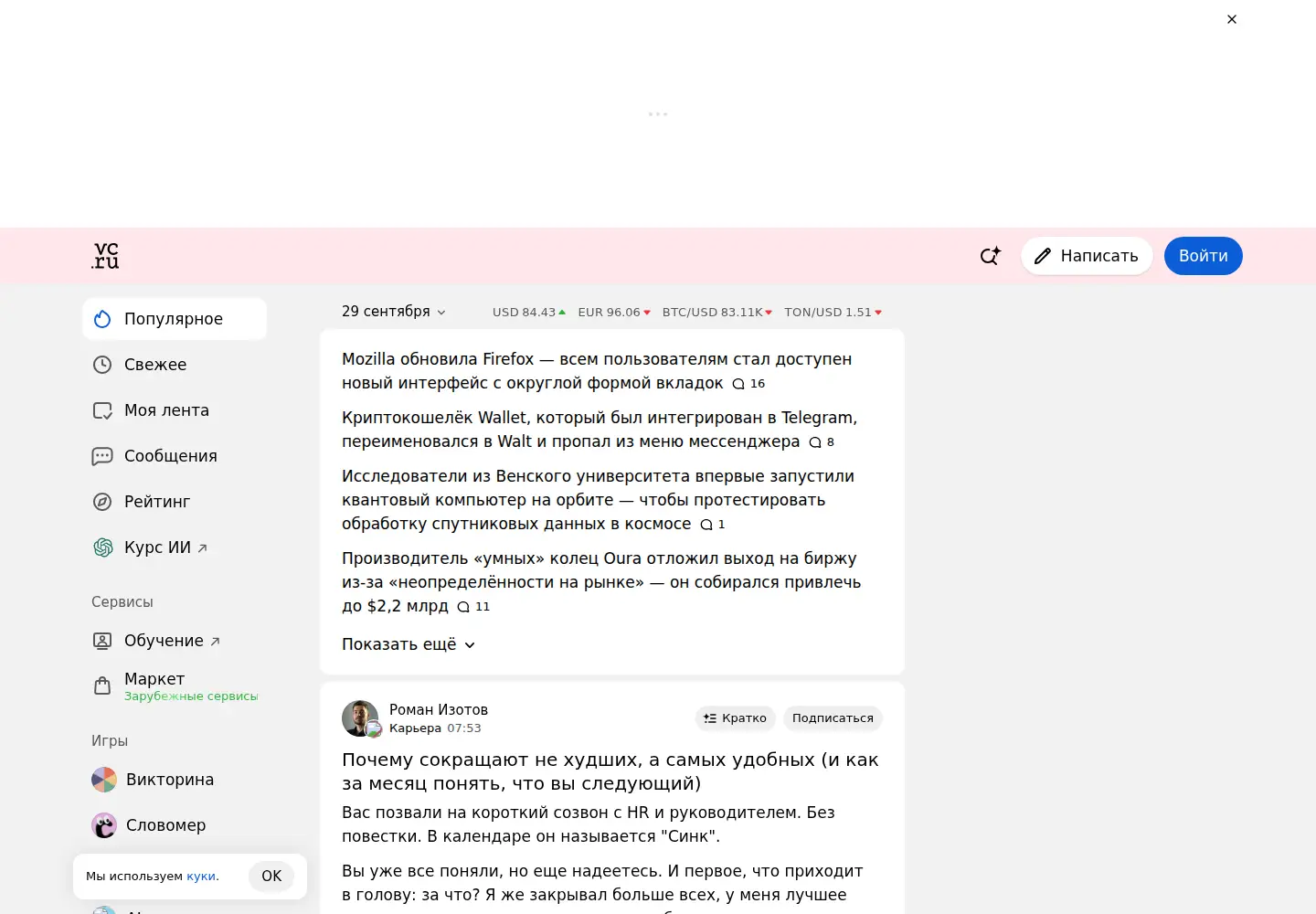Go to the Свежее feed
The height and width of the screenshot is (914, 1316).
click(175, 365)
